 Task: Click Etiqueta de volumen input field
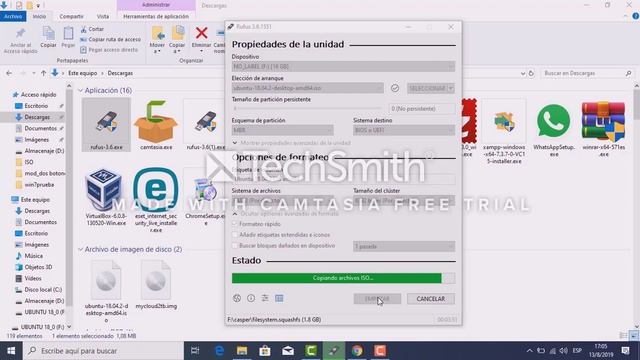pos(343,179)
